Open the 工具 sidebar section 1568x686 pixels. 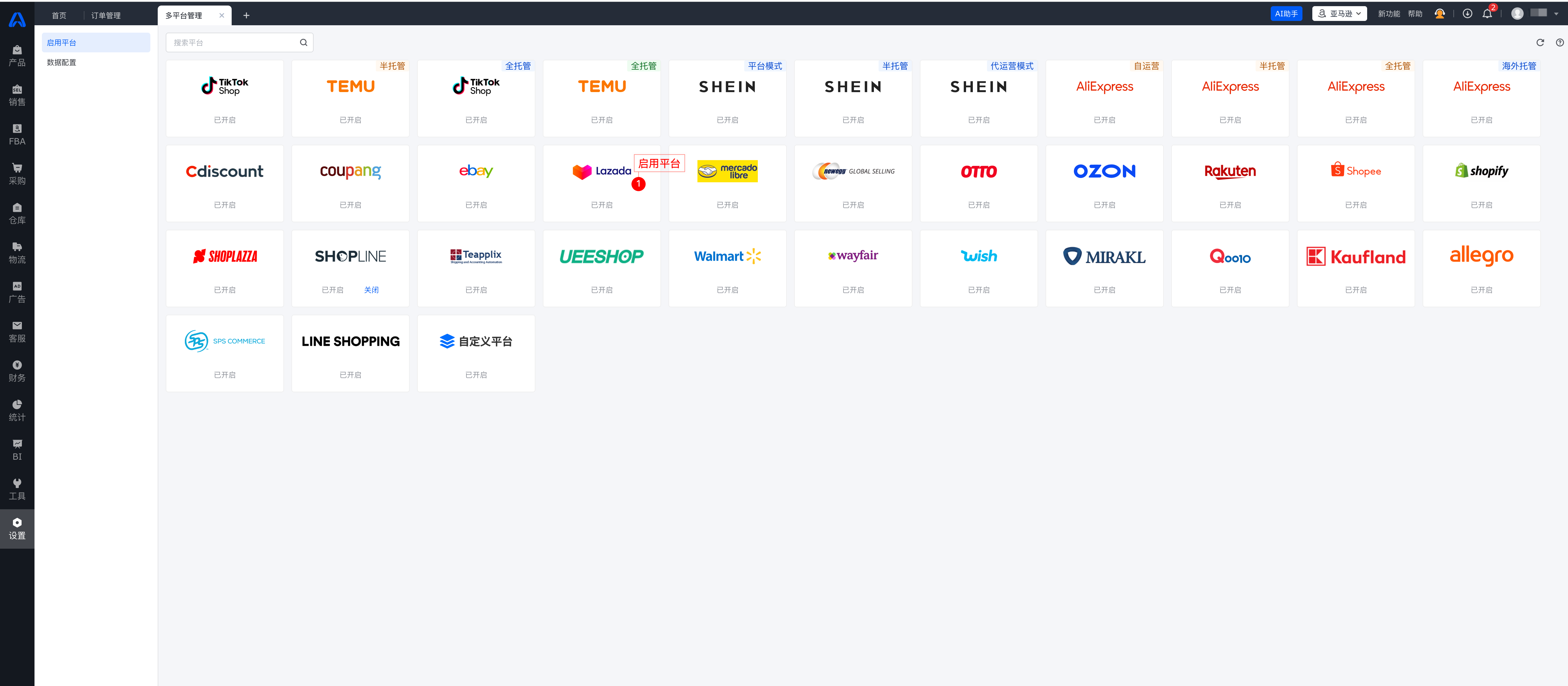pos(17,490)
